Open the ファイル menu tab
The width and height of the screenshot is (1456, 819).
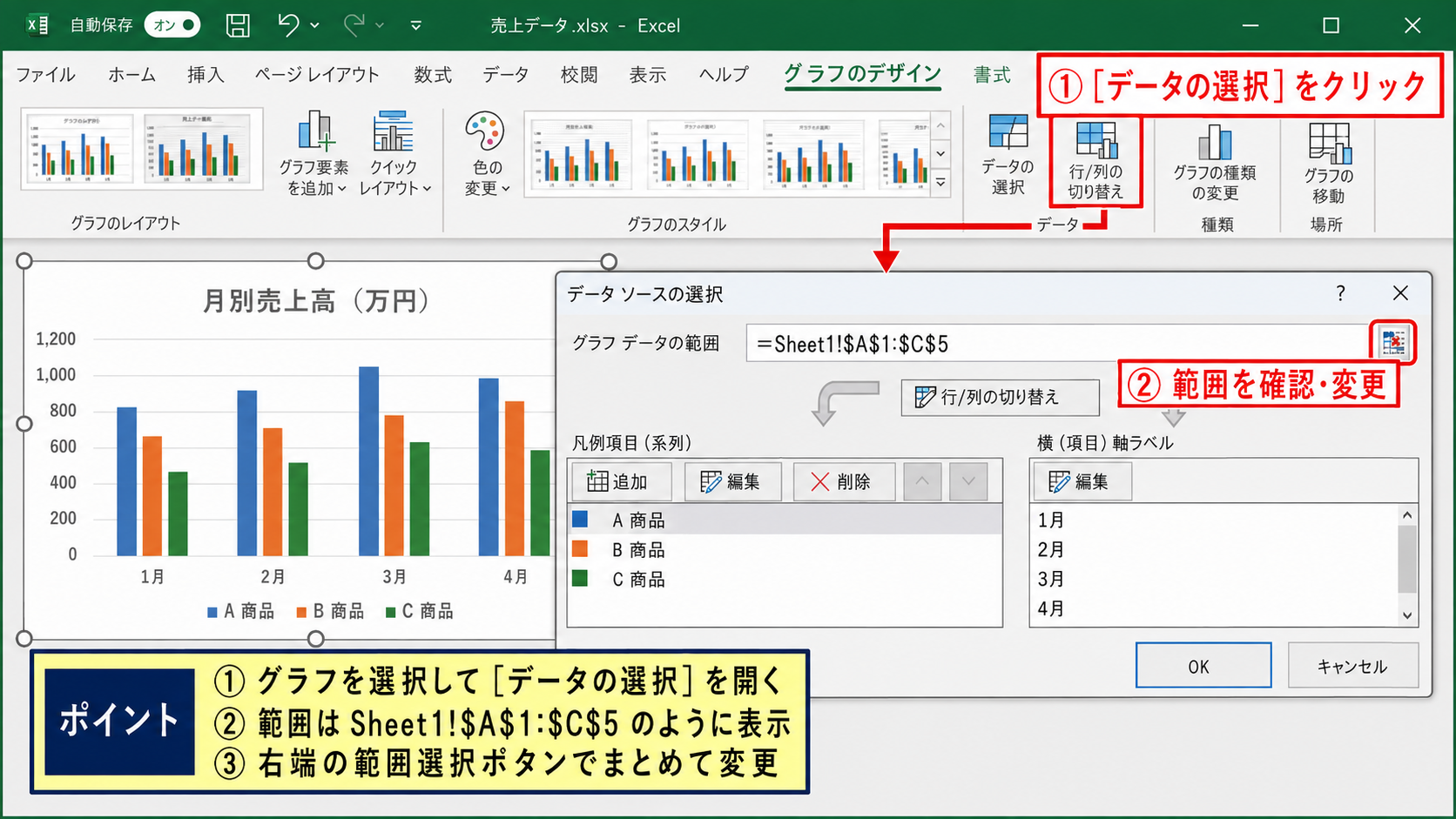pos(45,75)
